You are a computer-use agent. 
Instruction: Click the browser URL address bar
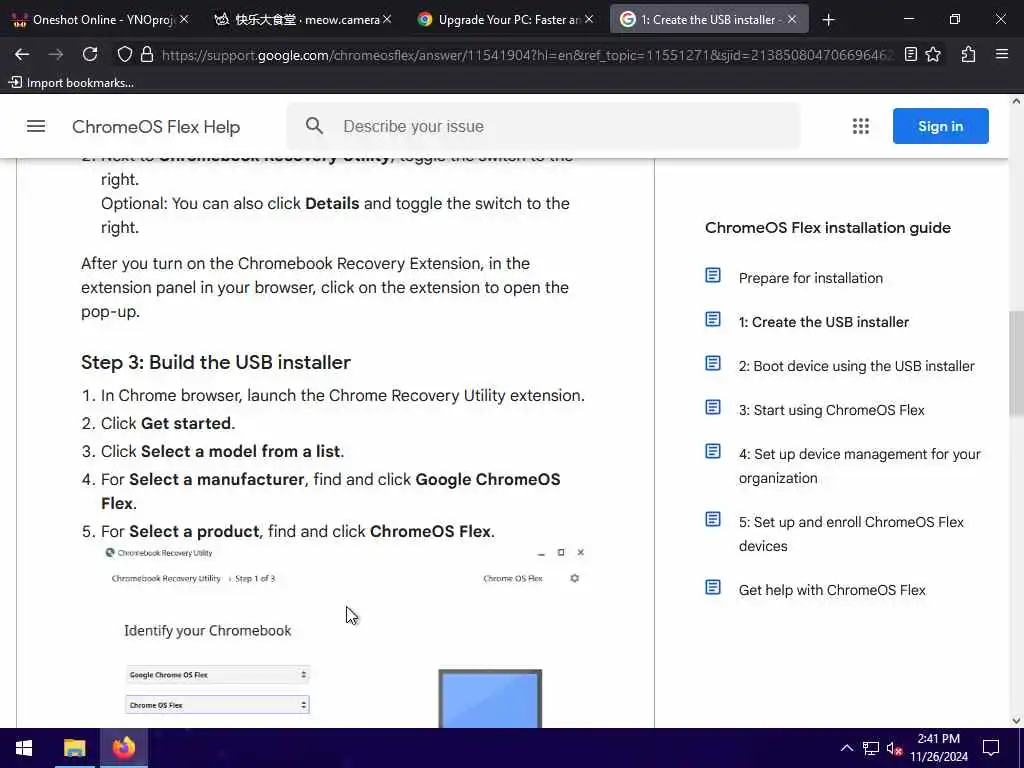coord(526,55)
